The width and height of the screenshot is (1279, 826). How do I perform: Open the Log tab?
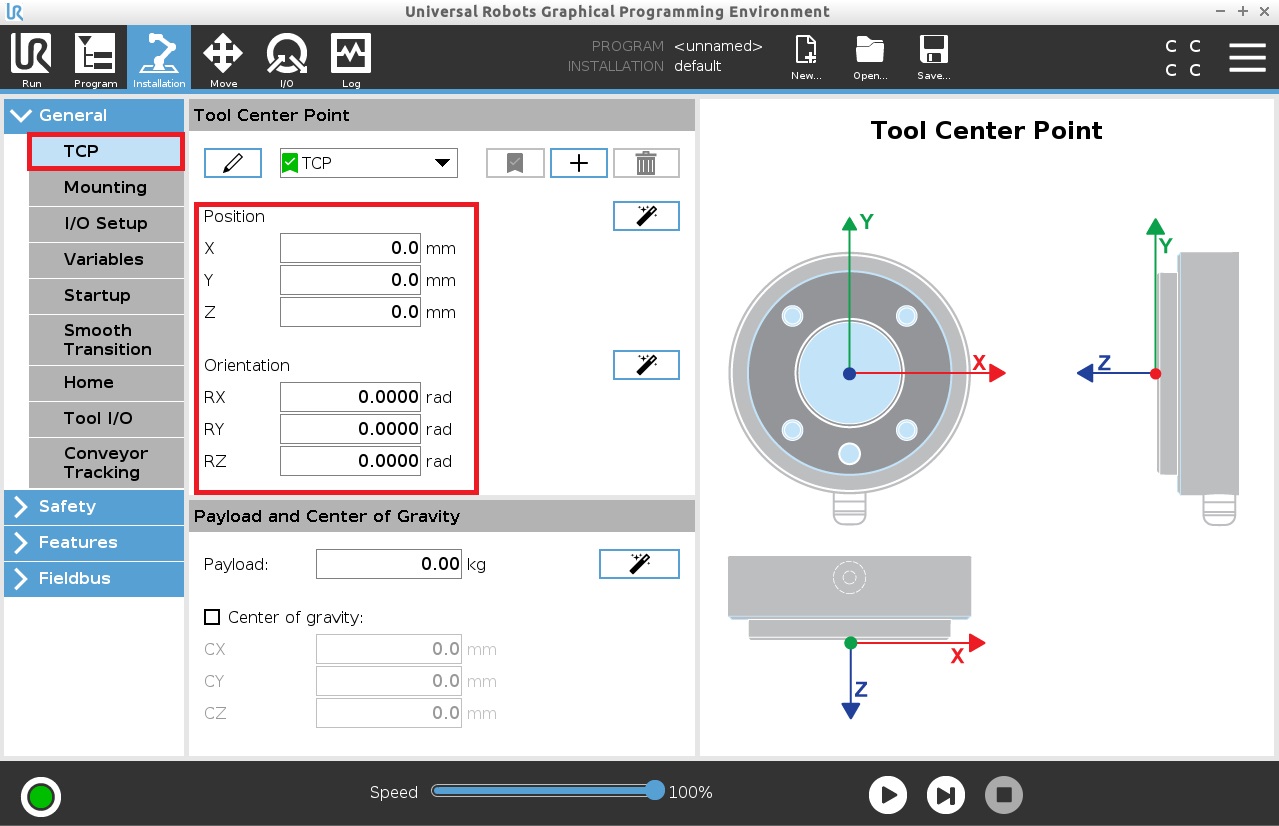(351, 58)
